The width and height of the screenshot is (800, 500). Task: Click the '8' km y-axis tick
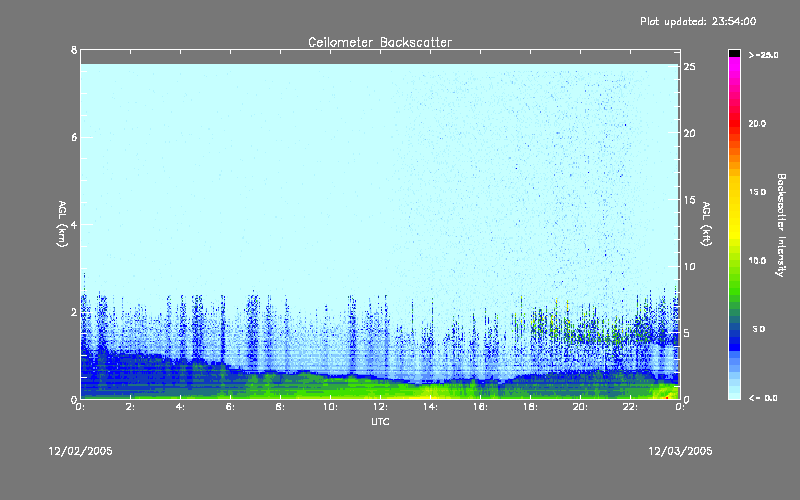tap(74, 50)
